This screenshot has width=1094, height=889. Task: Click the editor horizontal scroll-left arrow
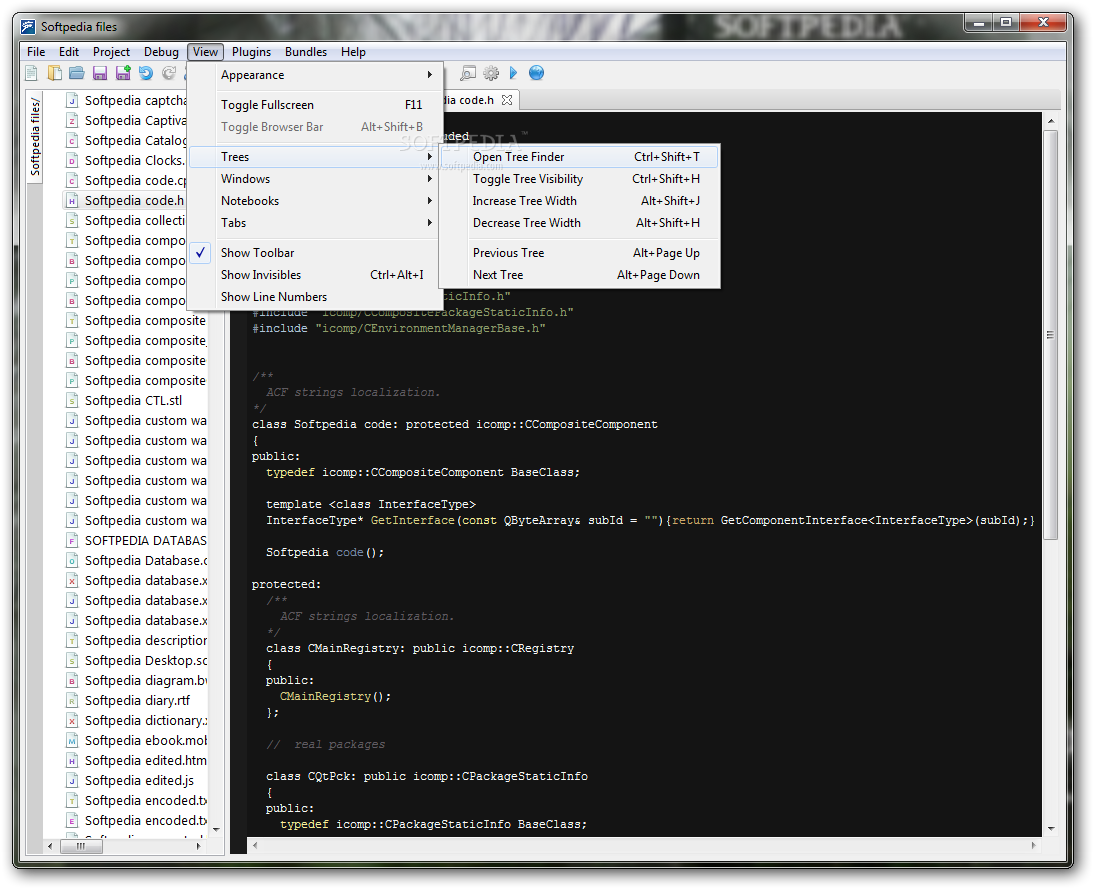(x=255, y=845)
